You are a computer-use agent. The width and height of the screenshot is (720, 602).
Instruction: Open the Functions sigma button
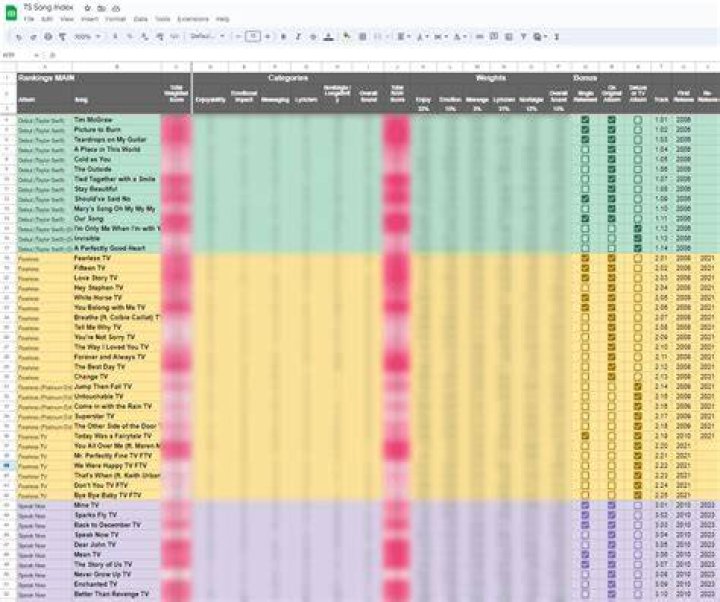pos(557,37)
